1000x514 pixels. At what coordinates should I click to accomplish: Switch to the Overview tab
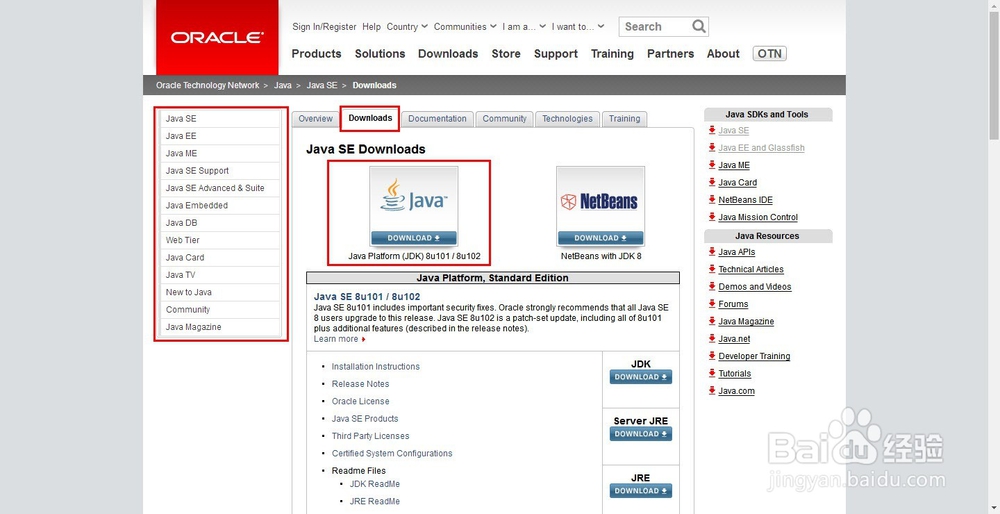[315, 119]
